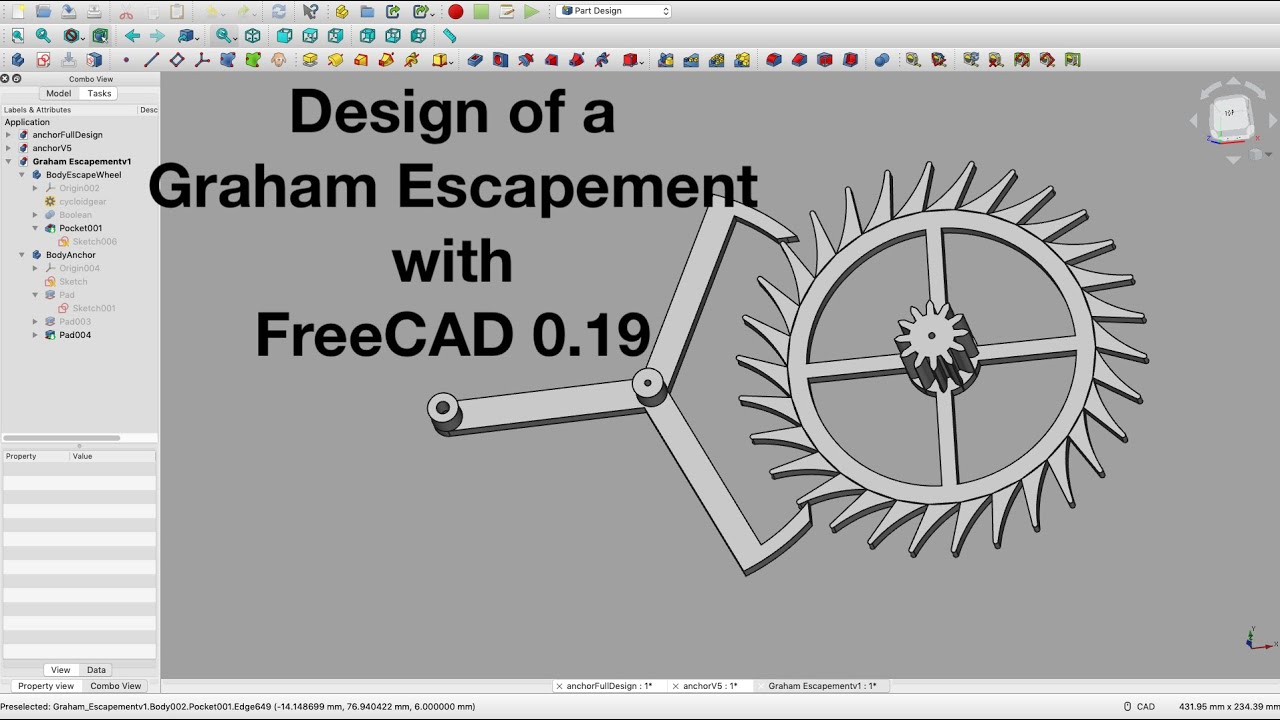Screen dimensions: 1280x720
Task: Fit all content in view
Action: [17, 35]
